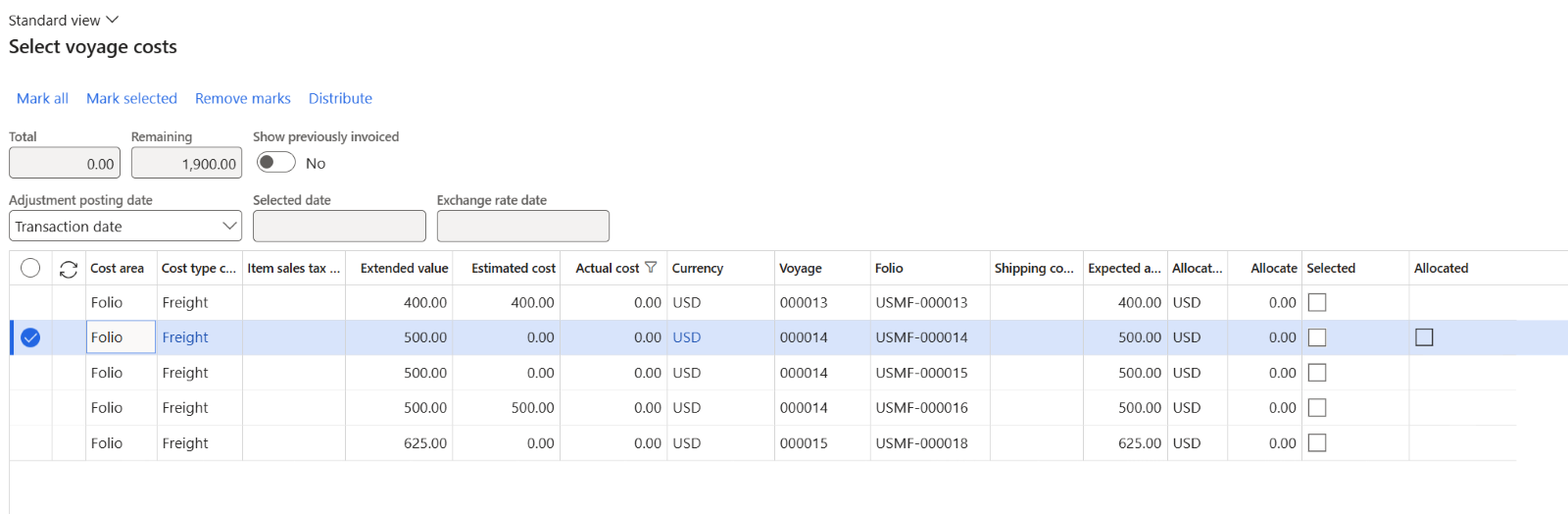Viewport: 1568px width, 514px height.
Task: Toggle Show previously invoiced switch
Action: (x=275, y=163)
